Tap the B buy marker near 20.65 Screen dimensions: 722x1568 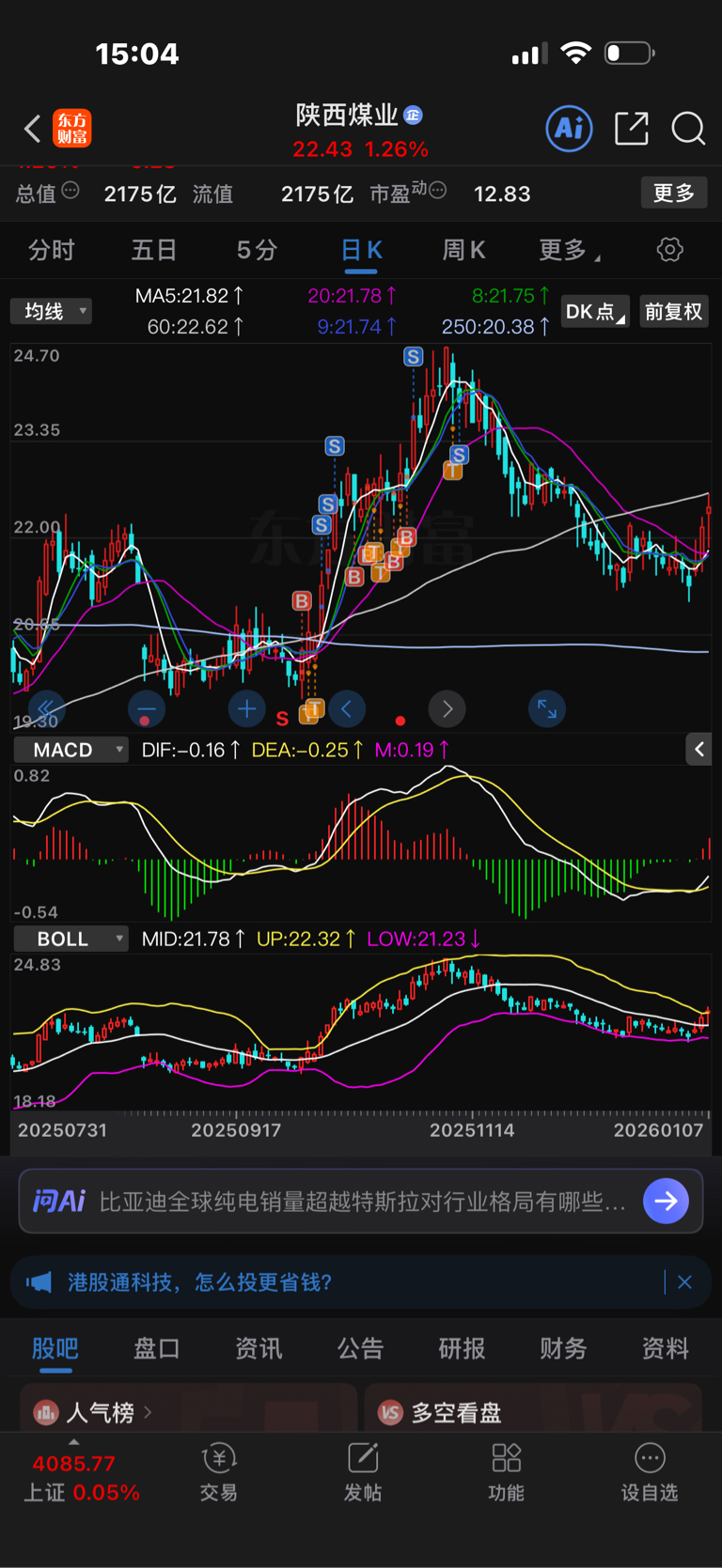pyautogui.click(x=302, y=600)
